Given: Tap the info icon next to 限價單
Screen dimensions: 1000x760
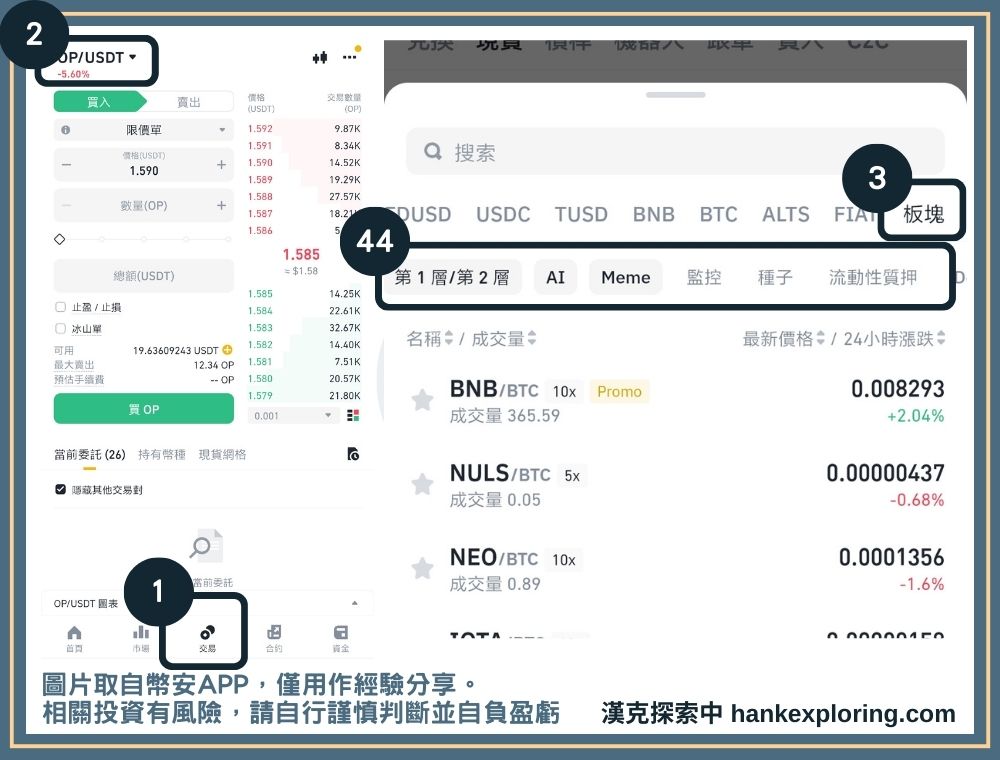Looking at the screenshot, I should pos(65,130).
